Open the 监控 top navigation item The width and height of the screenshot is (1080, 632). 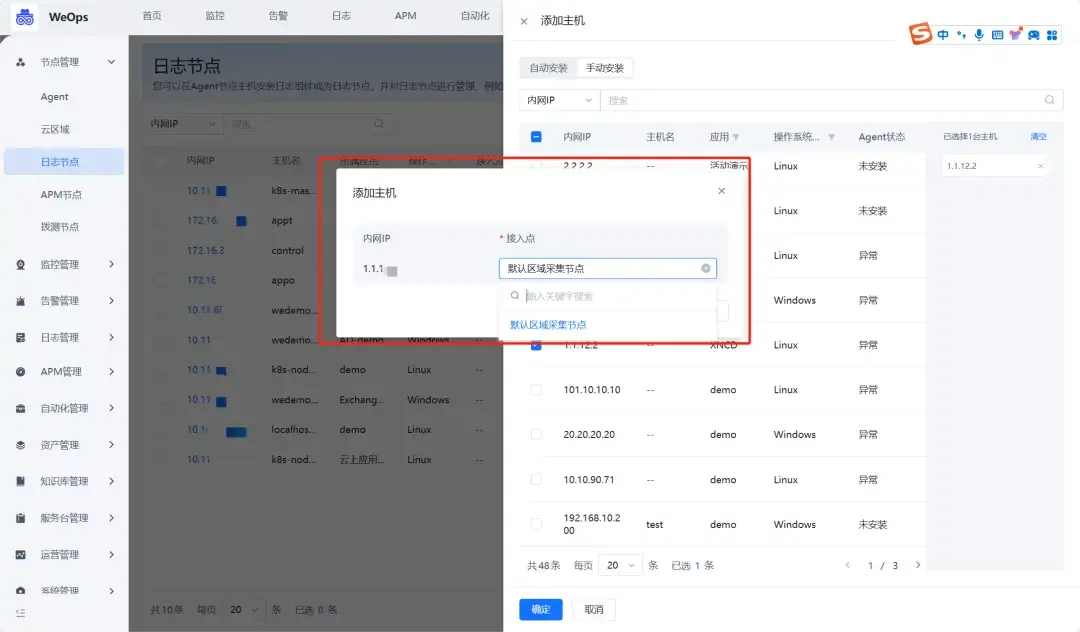point(215,16)
